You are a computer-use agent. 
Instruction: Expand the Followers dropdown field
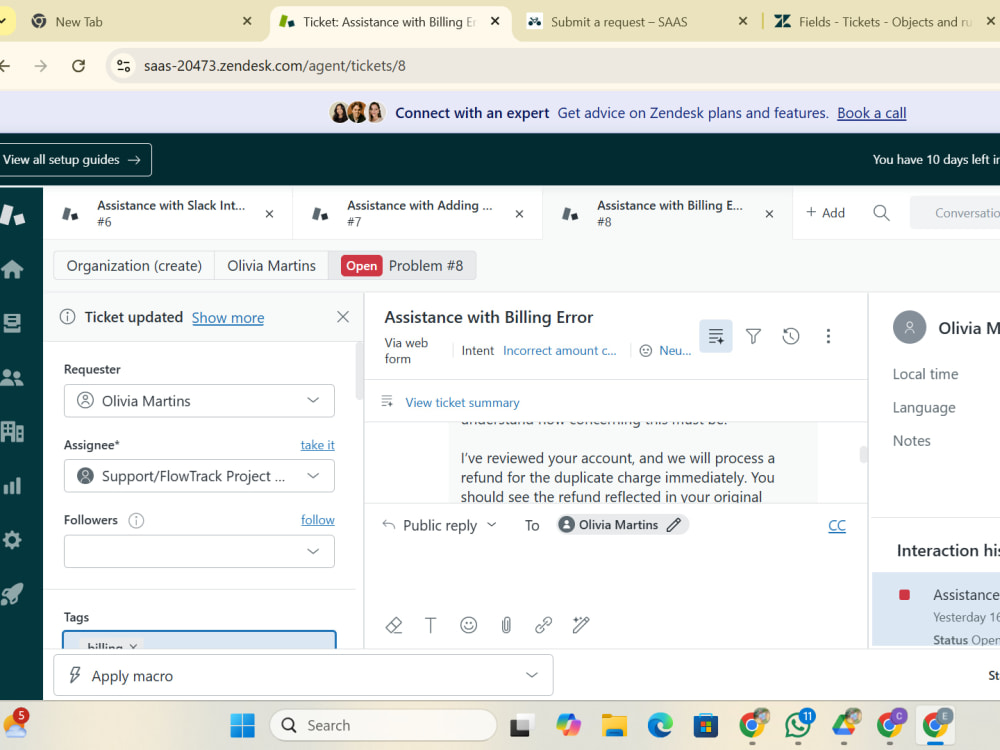199,551
